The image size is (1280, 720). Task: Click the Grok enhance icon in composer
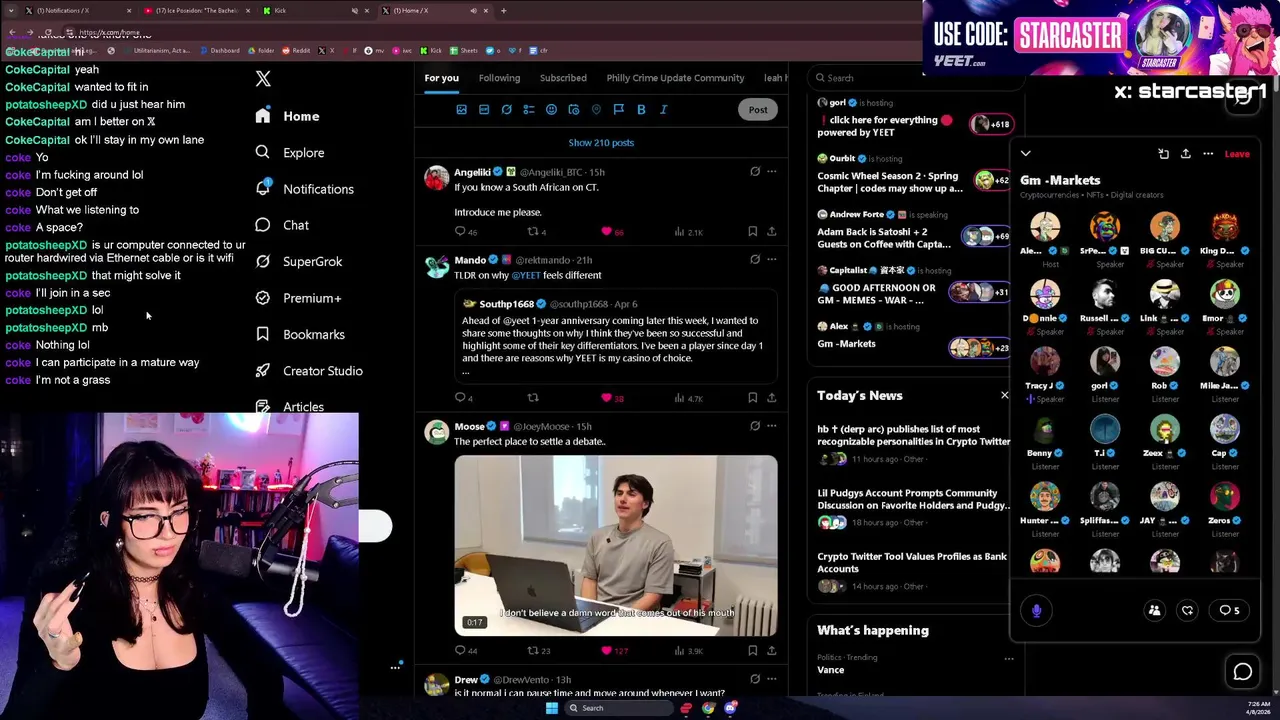click(506, 110)
